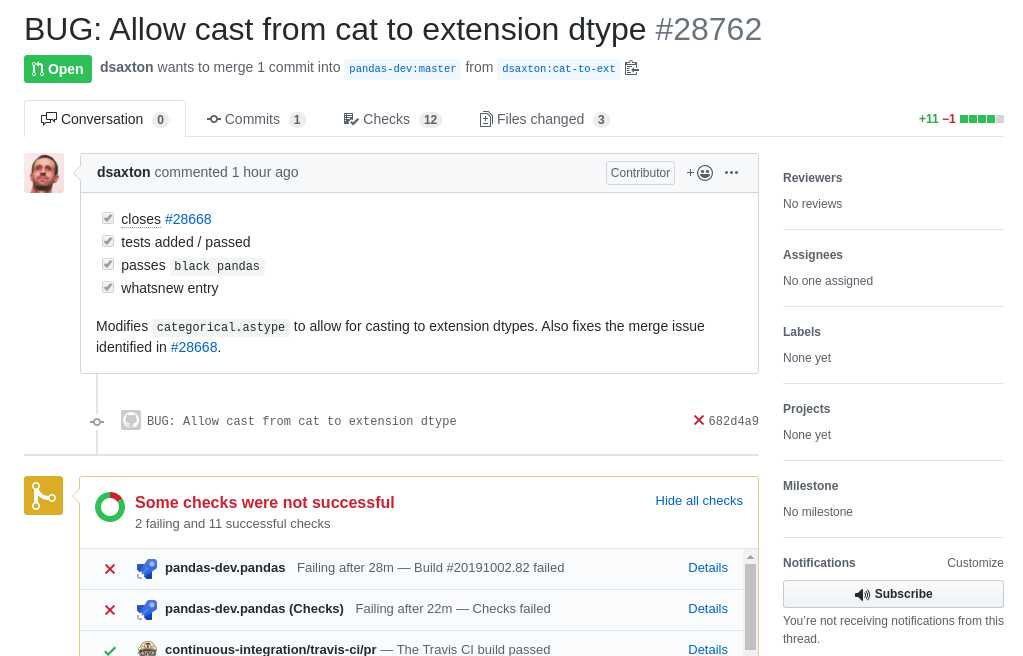Open issue #28668 from the comment

click(x=194, y=347)
